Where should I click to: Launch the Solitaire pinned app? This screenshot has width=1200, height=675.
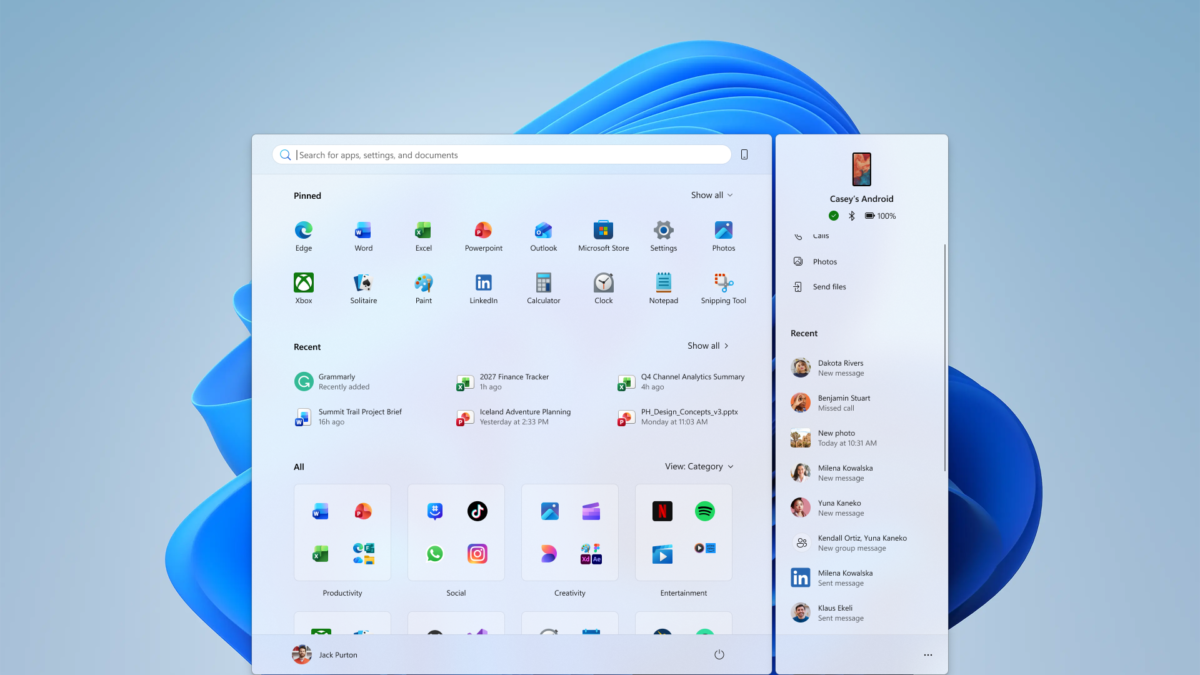pyautogui.click(x=363, y=289)
